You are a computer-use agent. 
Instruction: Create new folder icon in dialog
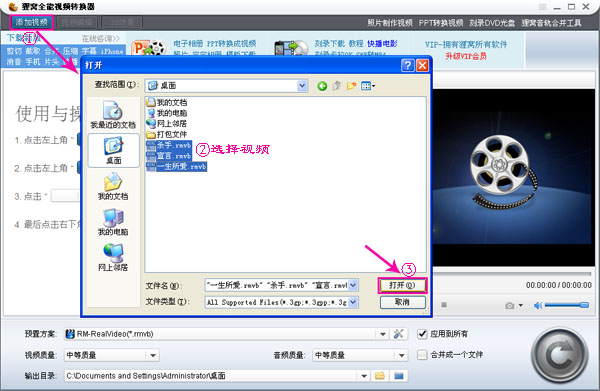tap(351, 86)
